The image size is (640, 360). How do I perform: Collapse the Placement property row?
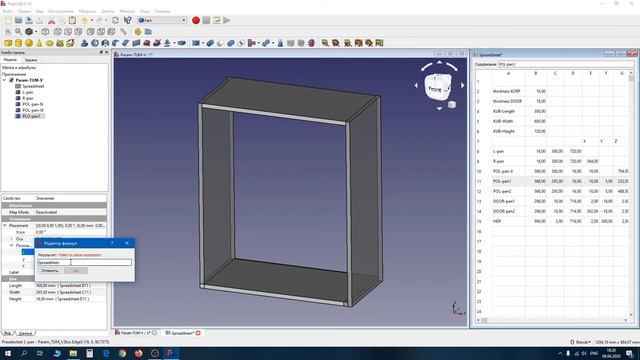pyautogui.click(x=4, y=225)
